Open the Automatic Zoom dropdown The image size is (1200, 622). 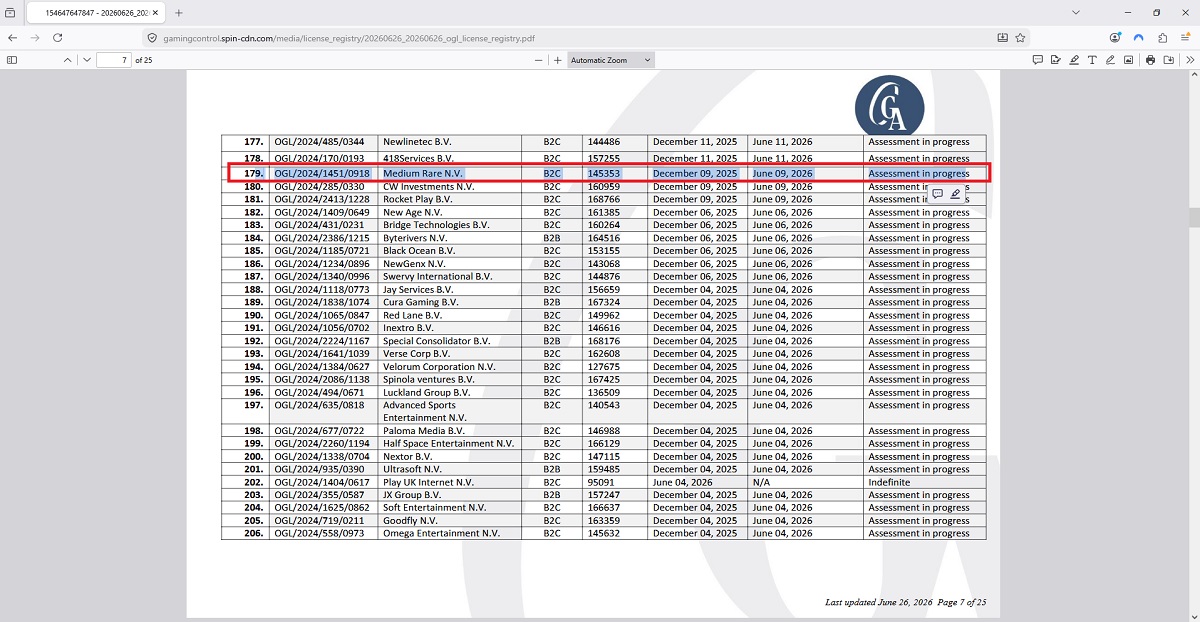(611, 60)
